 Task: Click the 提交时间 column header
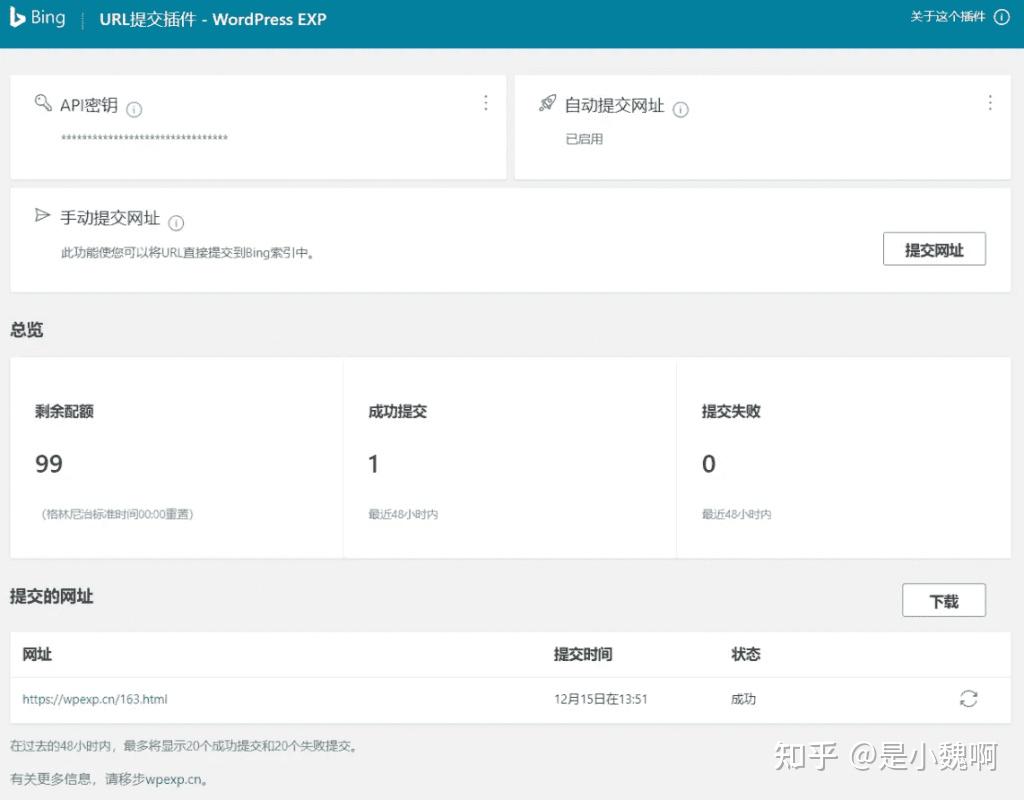click(583, 654)
